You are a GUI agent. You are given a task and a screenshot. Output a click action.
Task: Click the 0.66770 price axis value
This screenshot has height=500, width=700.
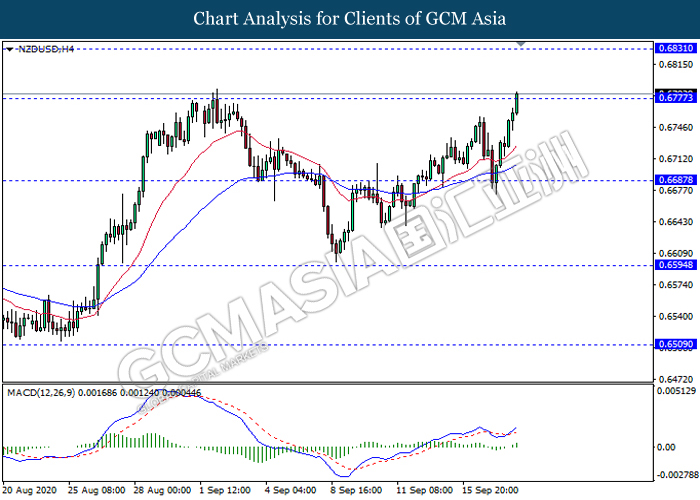coord(676,190)
